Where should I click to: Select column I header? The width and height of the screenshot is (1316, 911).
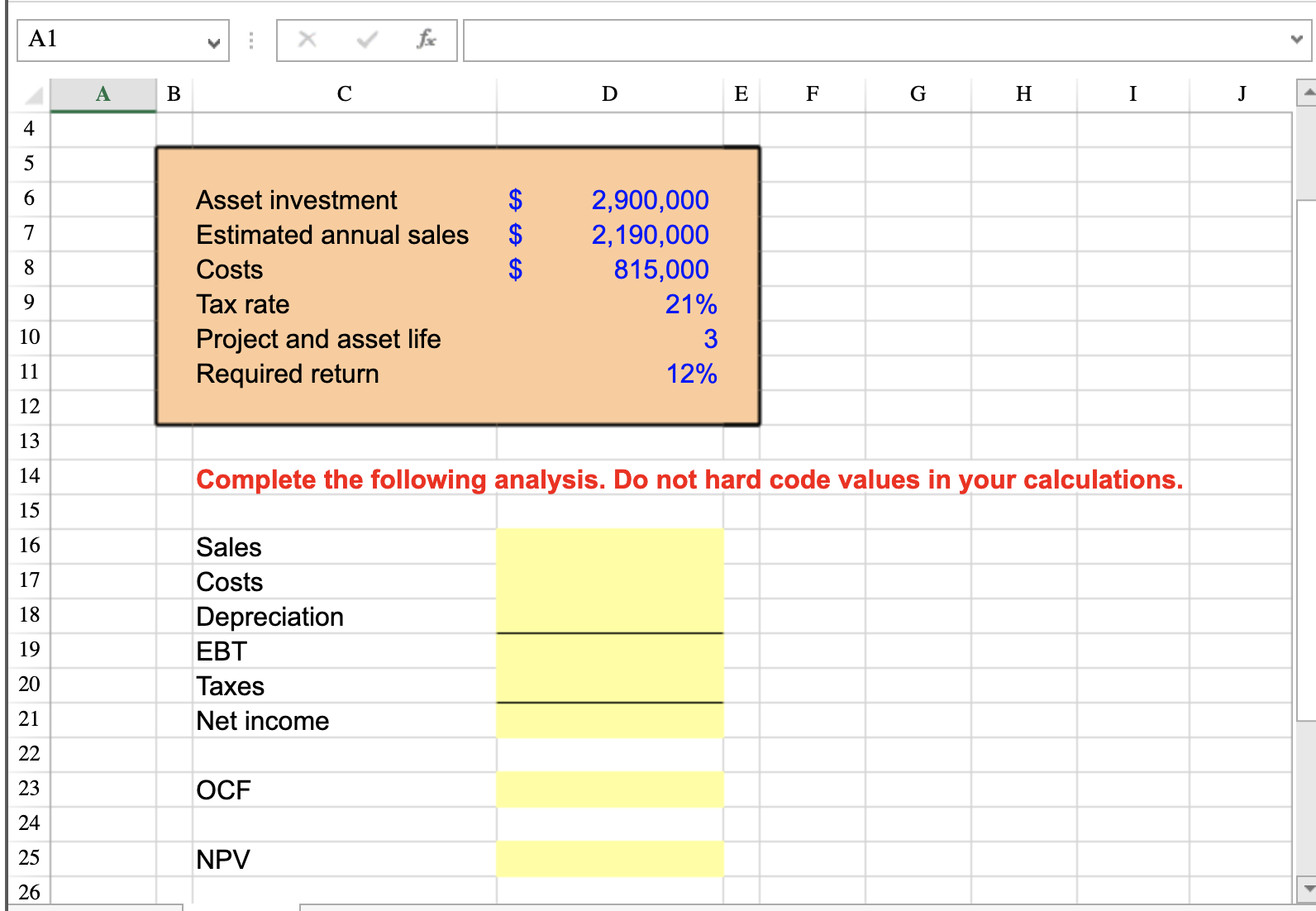coord(1133,94)
